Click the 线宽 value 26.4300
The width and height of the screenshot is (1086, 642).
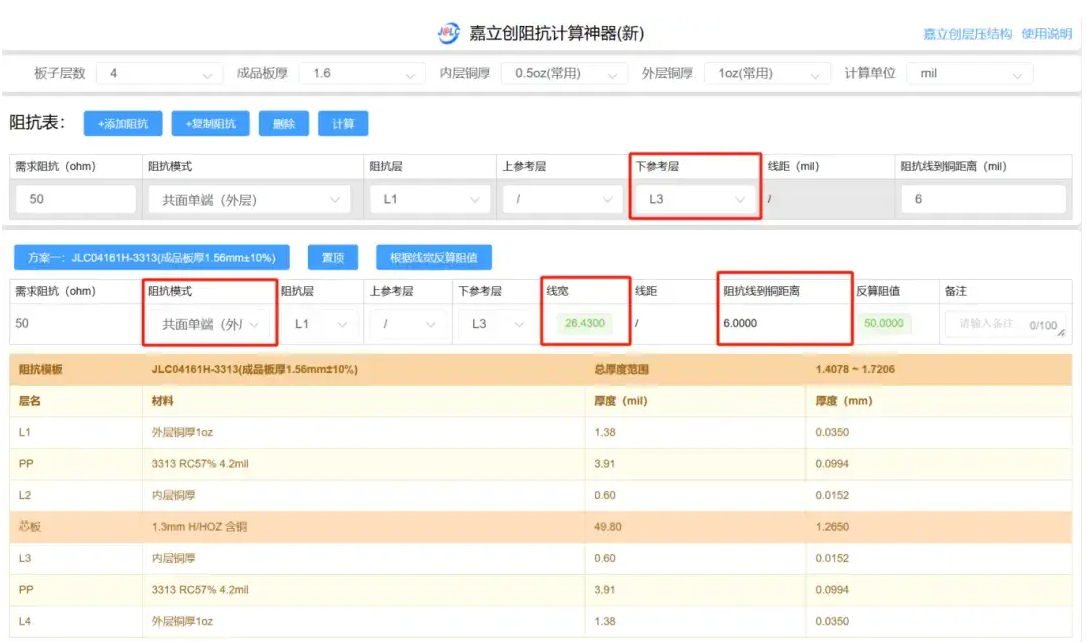pyautogui.click(x=585, y=323)
